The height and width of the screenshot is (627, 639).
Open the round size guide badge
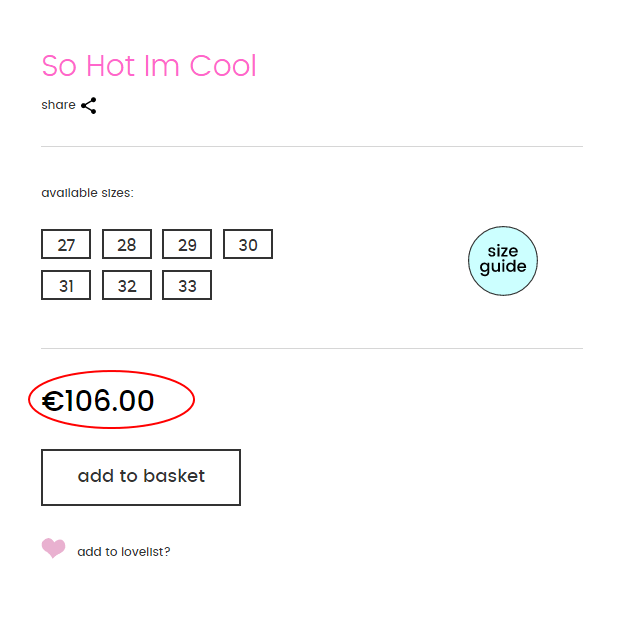pos(503,260)
